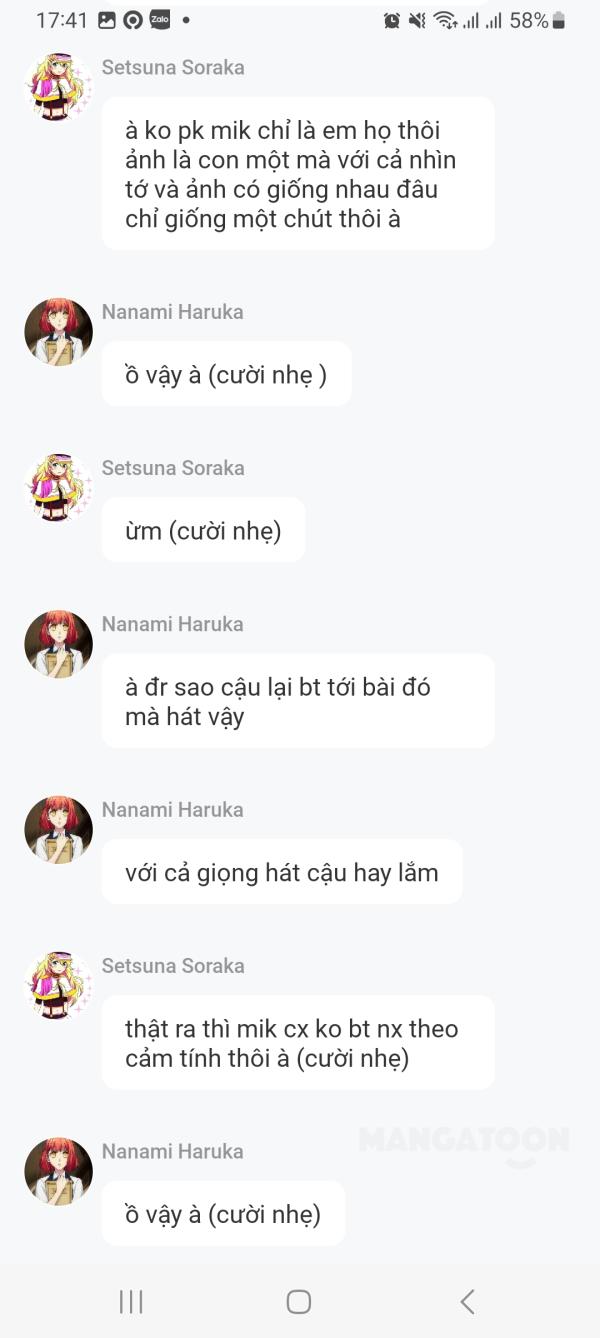
Task: Tap the Zalo notification icon in status bar
Action: pyautogui.click(x=159, y=20)
